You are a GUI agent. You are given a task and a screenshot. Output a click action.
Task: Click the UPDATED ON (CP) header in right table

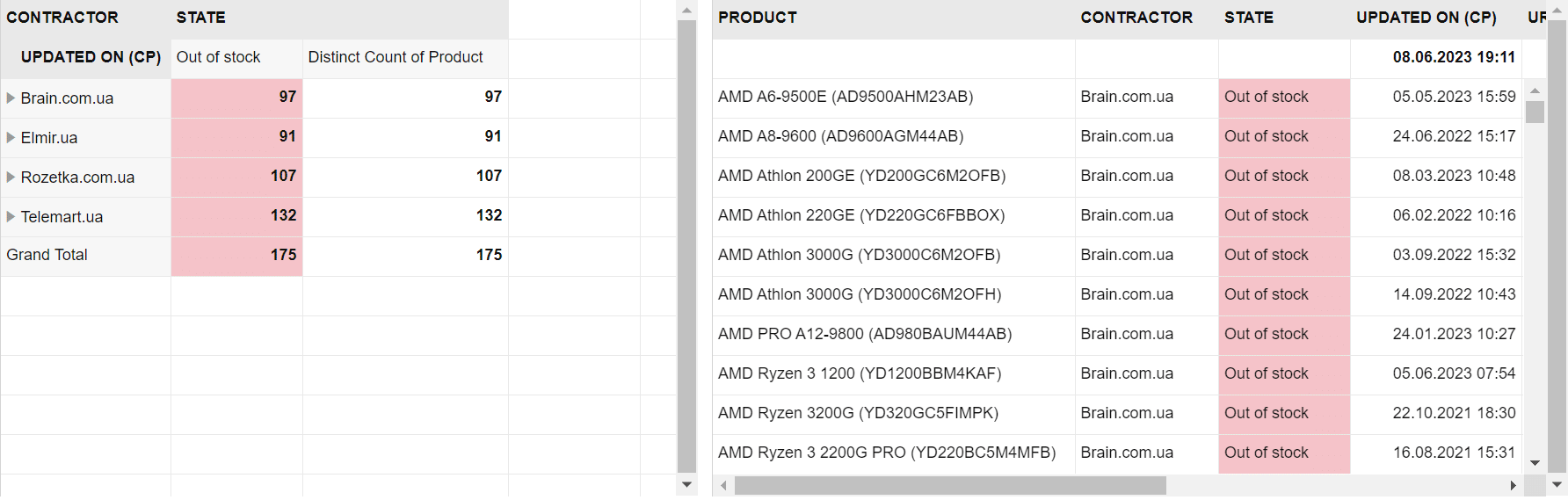[x=1426, y=18]
